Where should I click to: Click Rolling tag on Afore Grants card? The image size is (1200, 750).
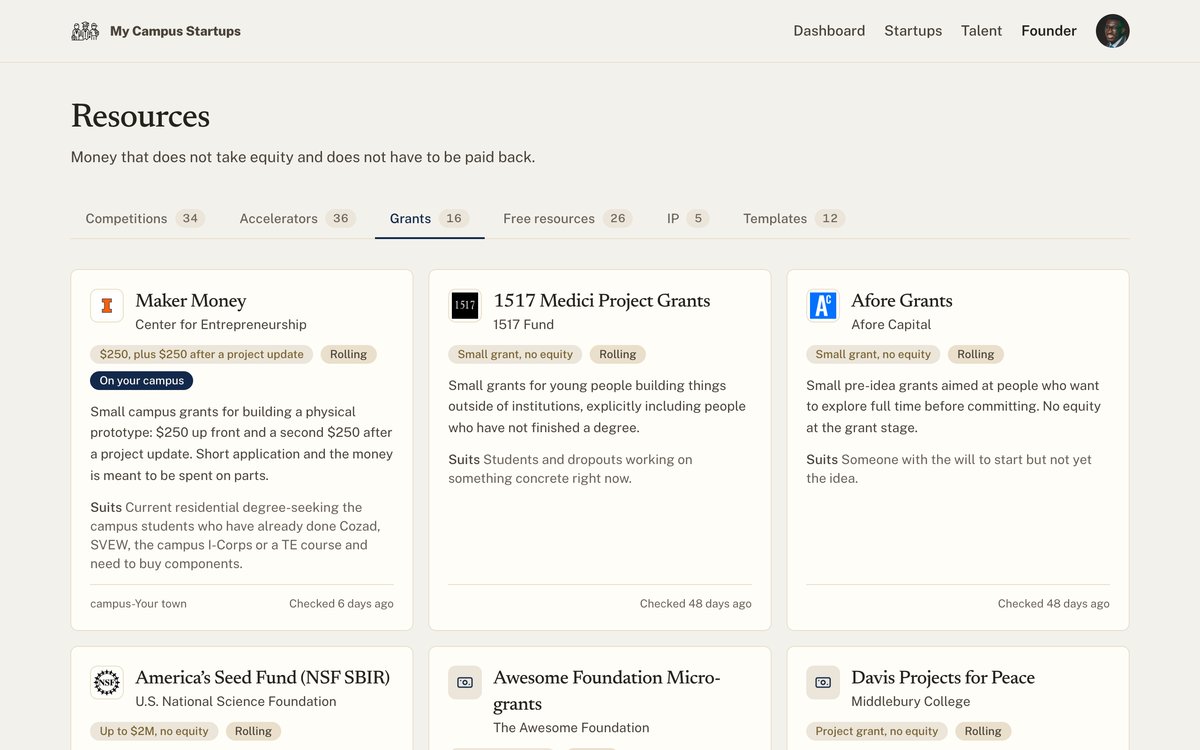[x=976, y=354]
